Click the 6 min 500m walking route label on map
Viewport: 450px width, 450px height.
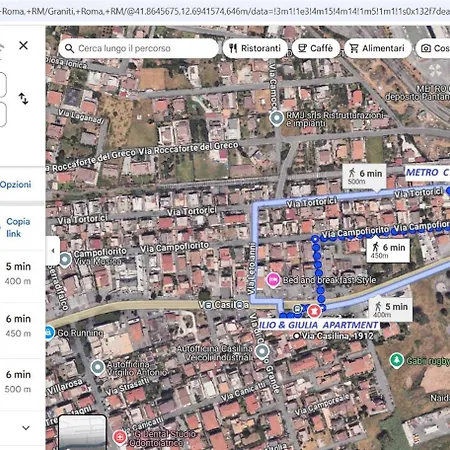click(x=364, y=177)
